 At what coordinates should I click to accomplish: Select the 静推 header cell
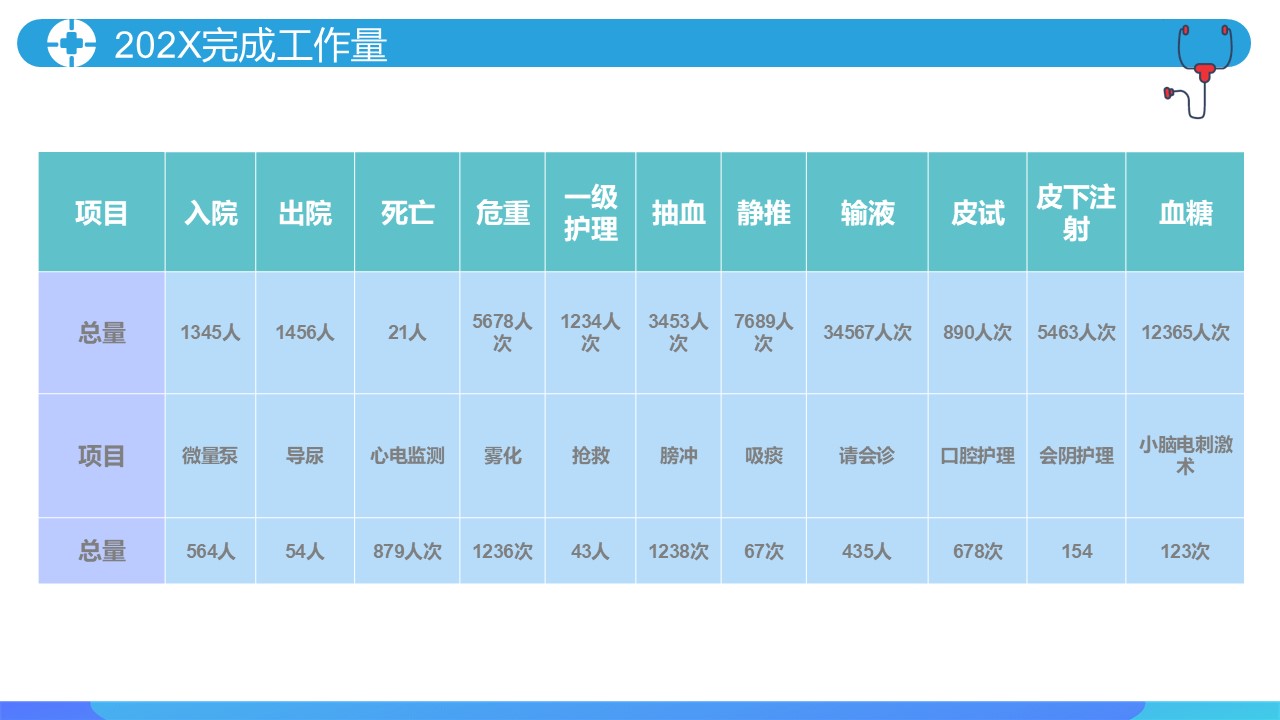point(764,212)
